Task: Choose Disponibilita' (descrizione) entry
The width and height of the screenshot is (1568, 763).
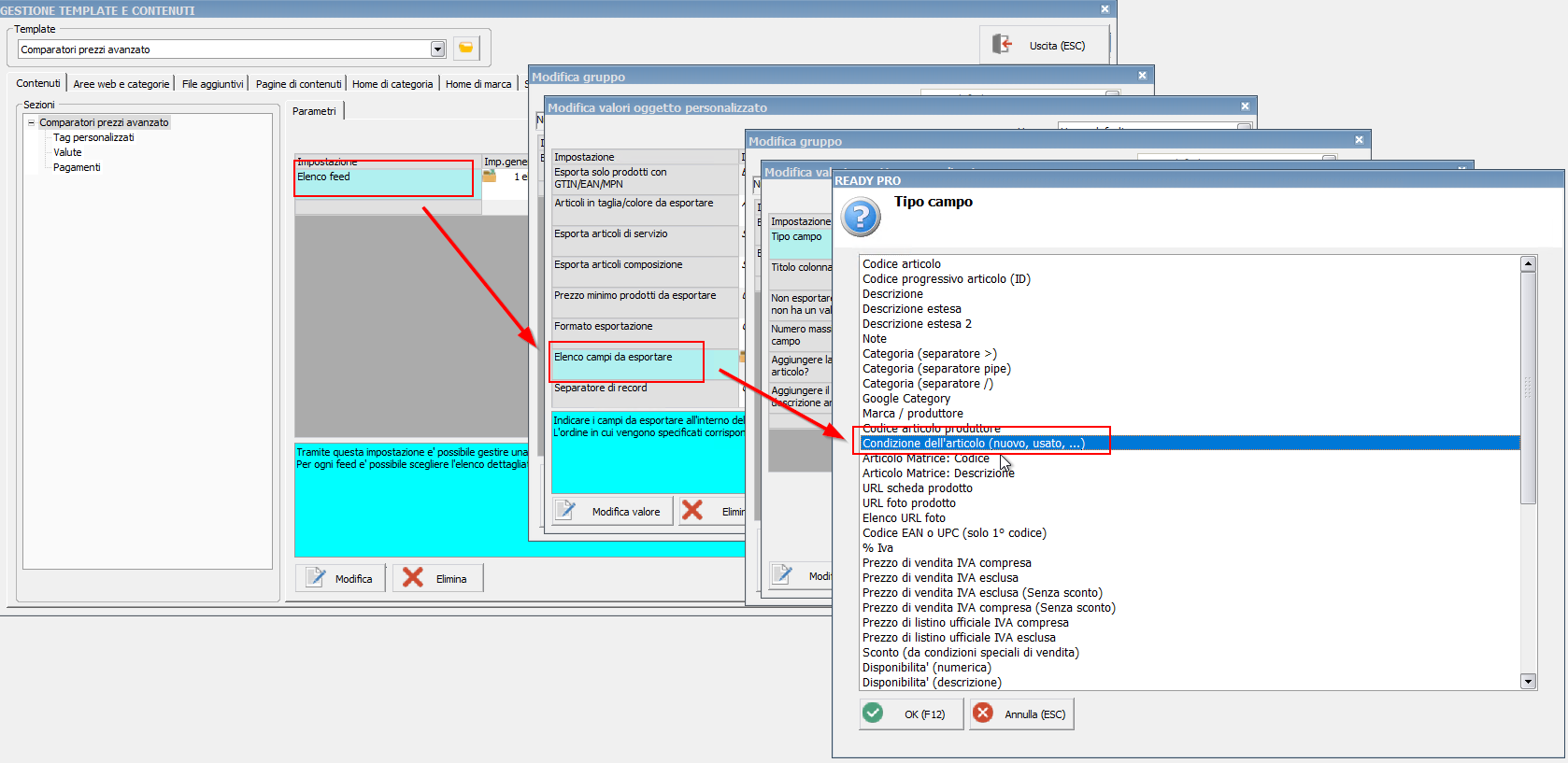Action: [x=932, y=683]
